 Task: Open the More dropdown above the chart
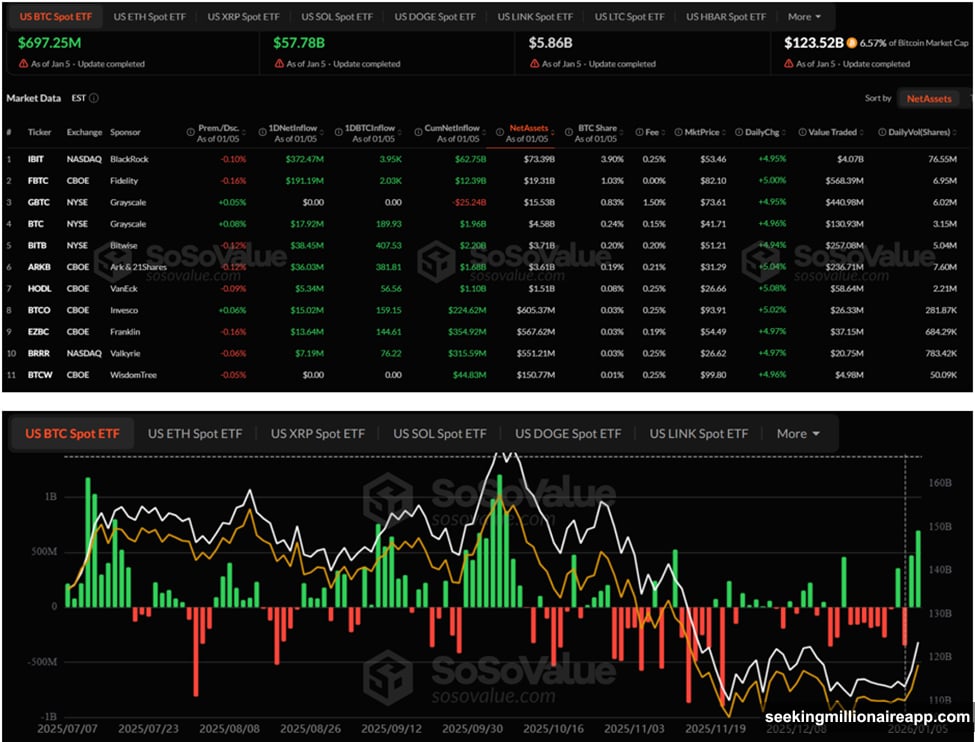pos(797,433)
